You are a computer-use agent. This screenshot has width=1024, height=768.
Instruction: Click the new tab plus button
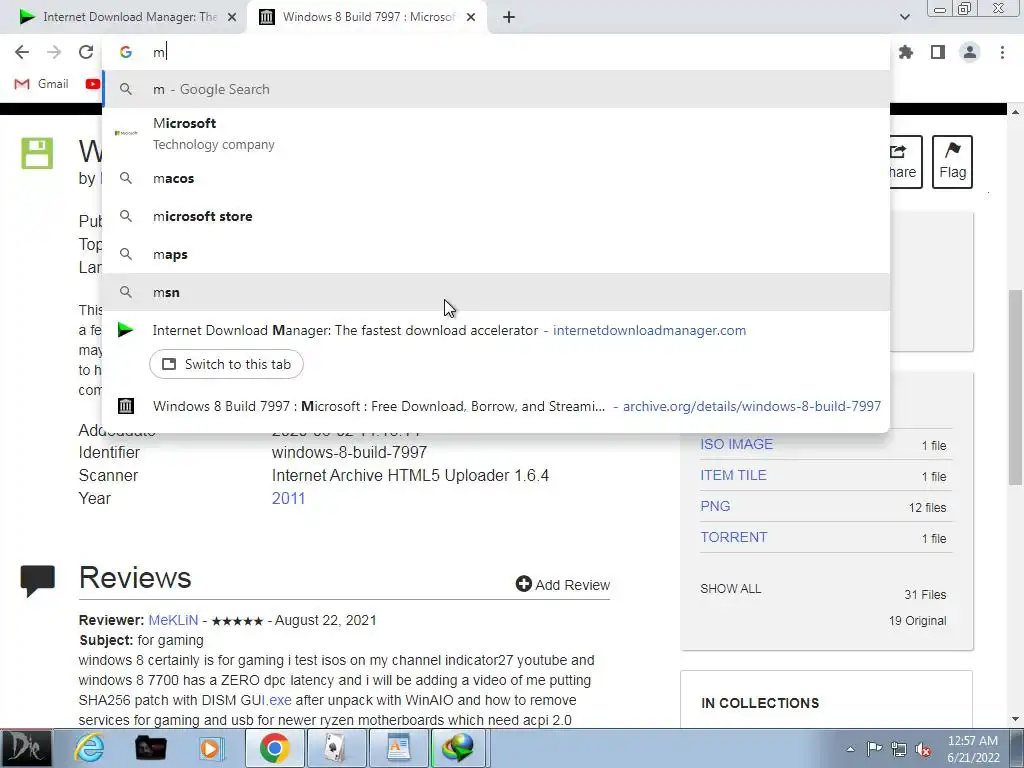point(509,17)
